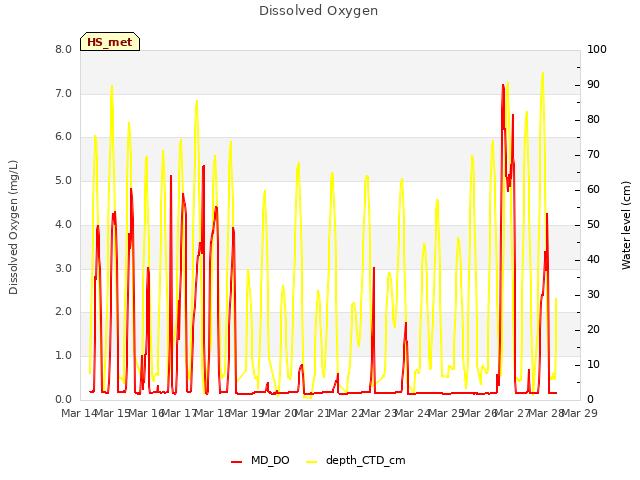
Task: Click the HS_met label box
Action: [110, 42]
